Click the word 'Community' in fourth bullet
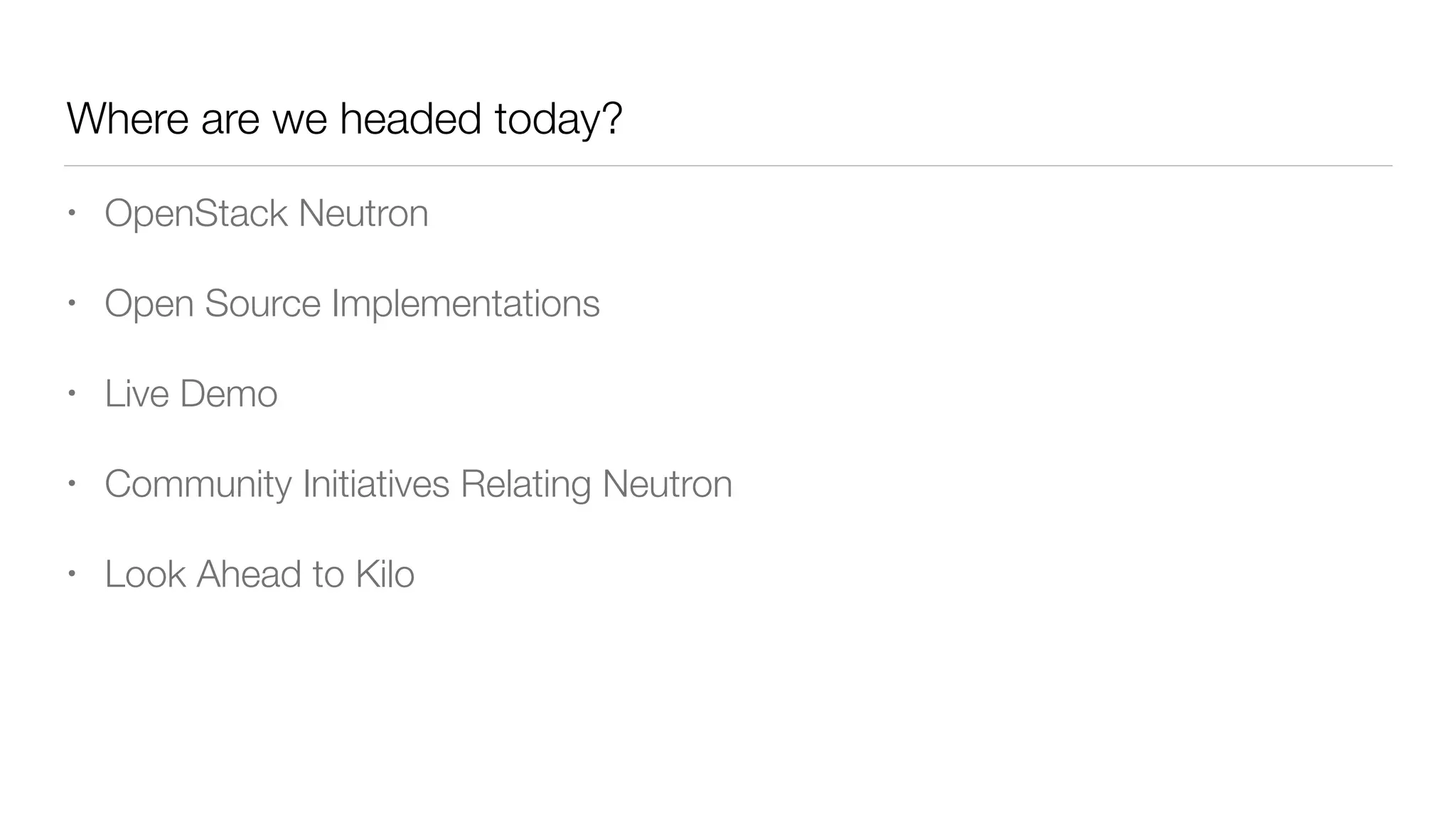This screenshot has height=819, width=1456. (x=198, y=484)
